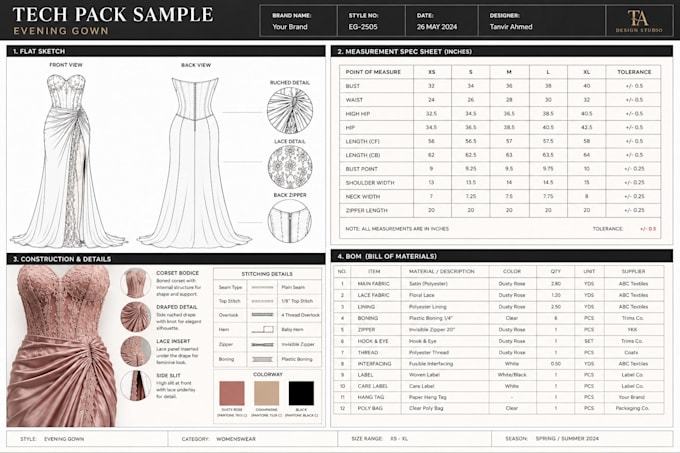The height and width of the screenshot is (453, 680).
Task: Select the 'HIGH HIP' row label
Action: (358, 114)
